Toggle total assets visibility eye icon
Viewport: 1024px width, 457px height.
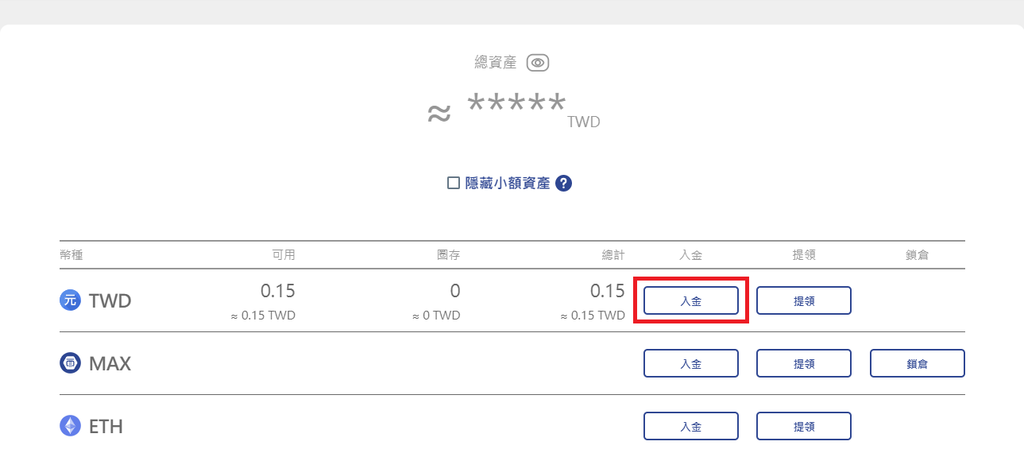pos(538,63)
